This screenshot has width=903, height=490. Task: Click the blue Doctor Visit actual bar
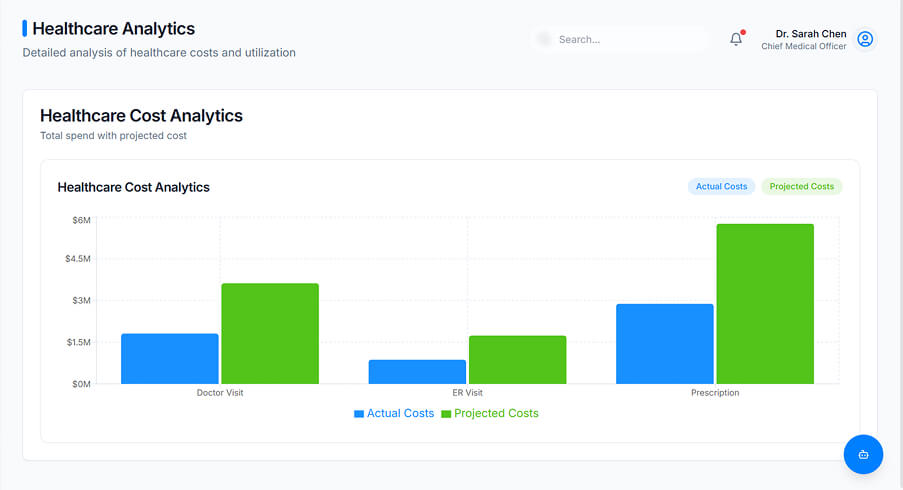click(170, 358)
